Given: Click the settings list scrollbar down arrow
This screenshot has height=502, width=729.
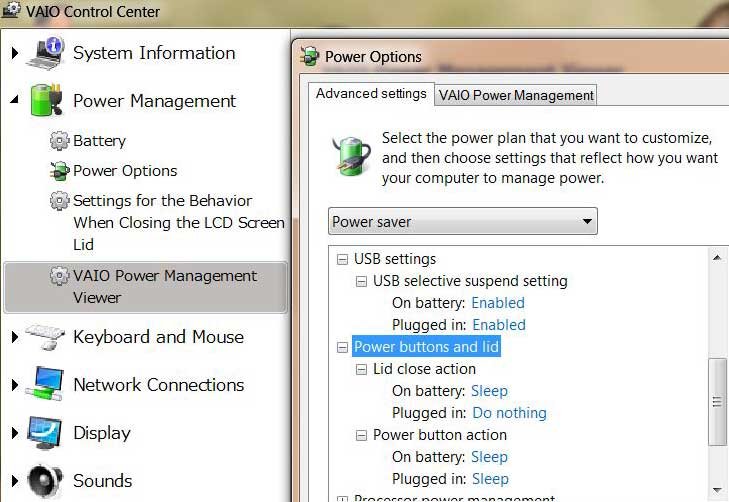Looking at the screenshot, I should pyautogui.click(x=717, y=490).
